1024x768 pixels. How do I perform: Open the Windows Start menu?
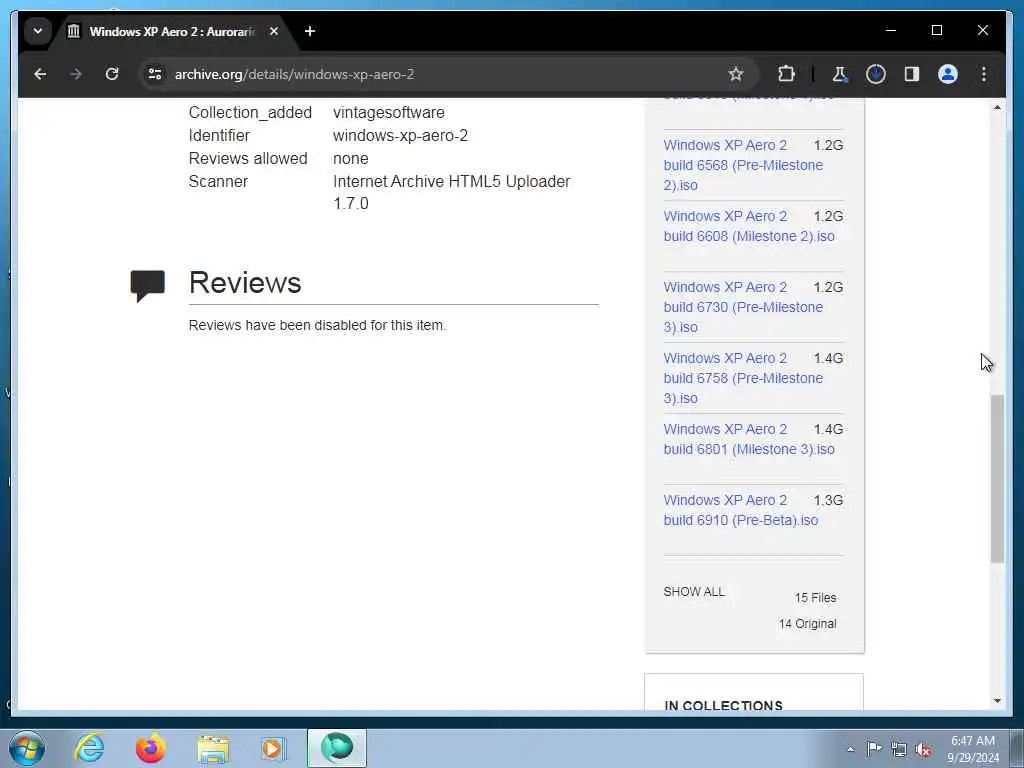[x=27, y=748]
